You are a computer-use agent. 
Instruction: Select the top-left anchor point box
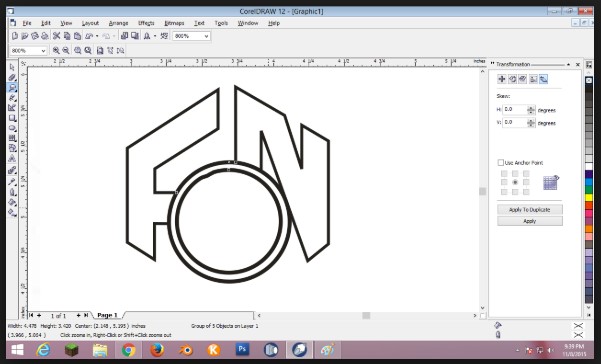click(x=504, y=174)
